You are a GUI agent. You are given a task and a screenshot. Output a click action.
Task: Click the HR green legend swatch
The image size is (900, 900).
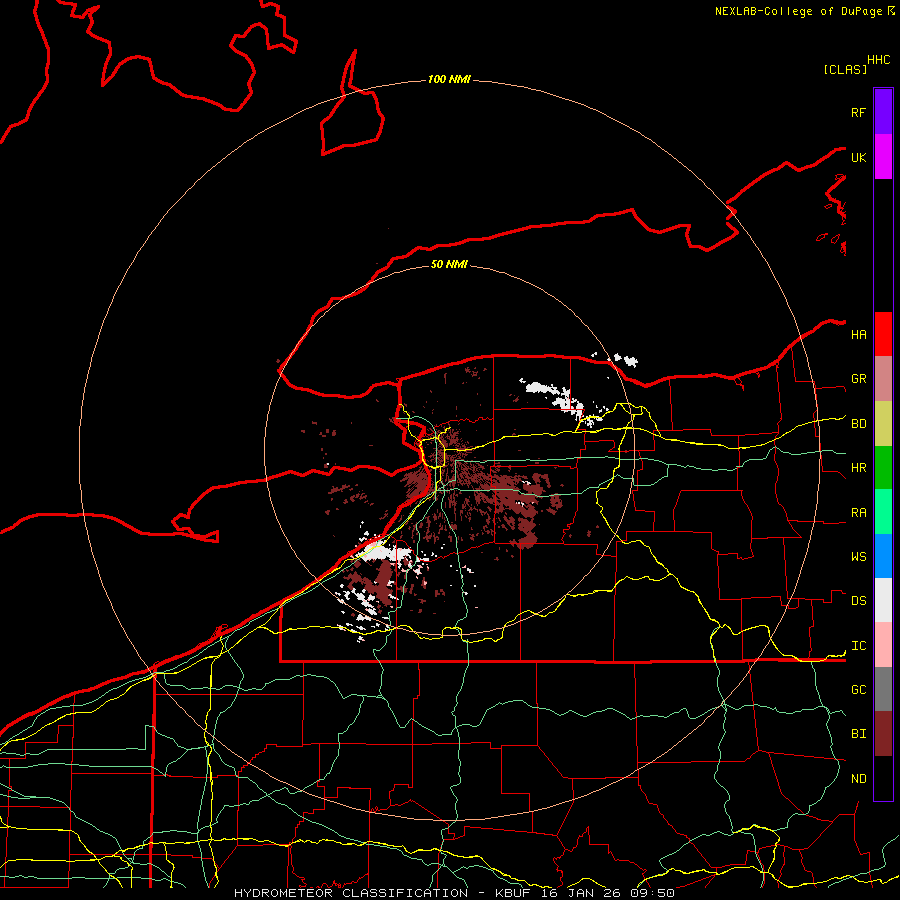tap(883, 468)
